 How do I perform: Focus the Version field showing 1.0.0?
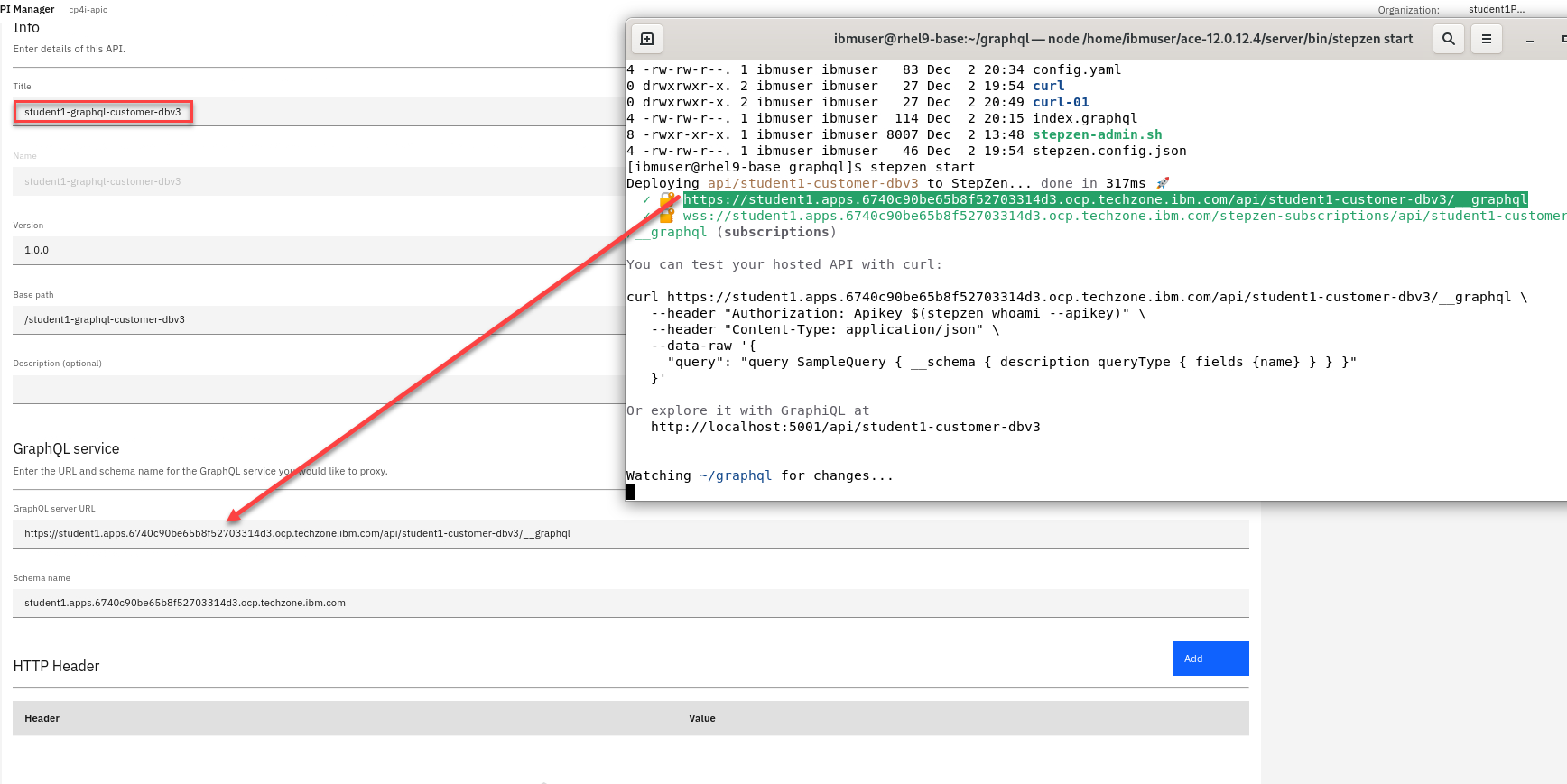pos(316,250)
